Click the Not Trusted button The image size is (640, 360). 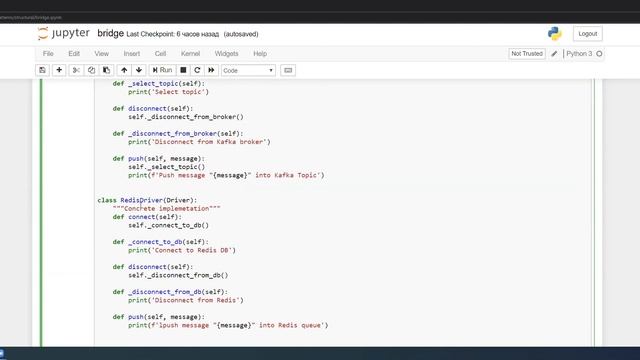[x=527, y=53]
